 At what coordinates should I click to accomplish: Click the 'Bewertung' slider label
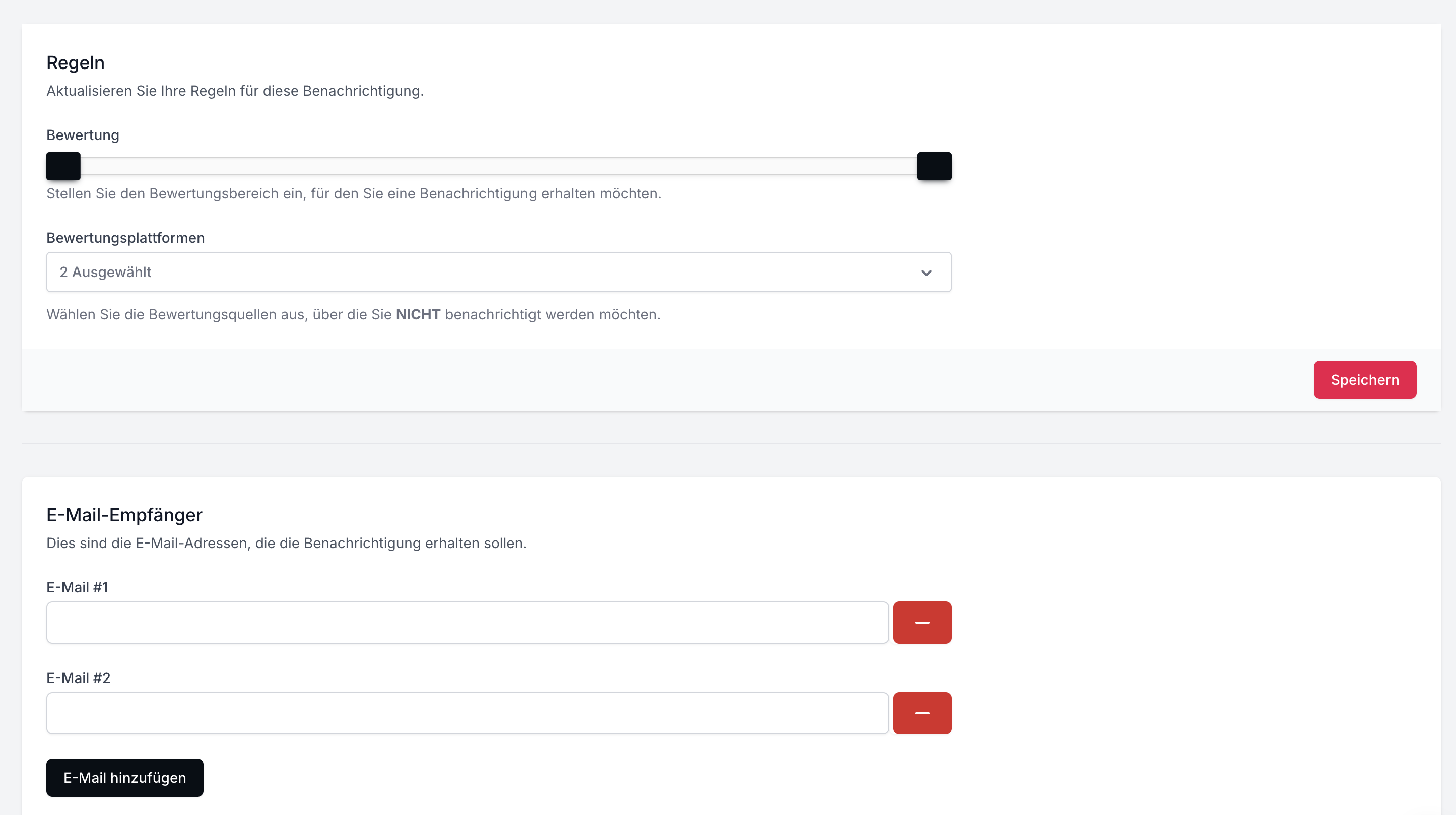[x=83, y=135]
